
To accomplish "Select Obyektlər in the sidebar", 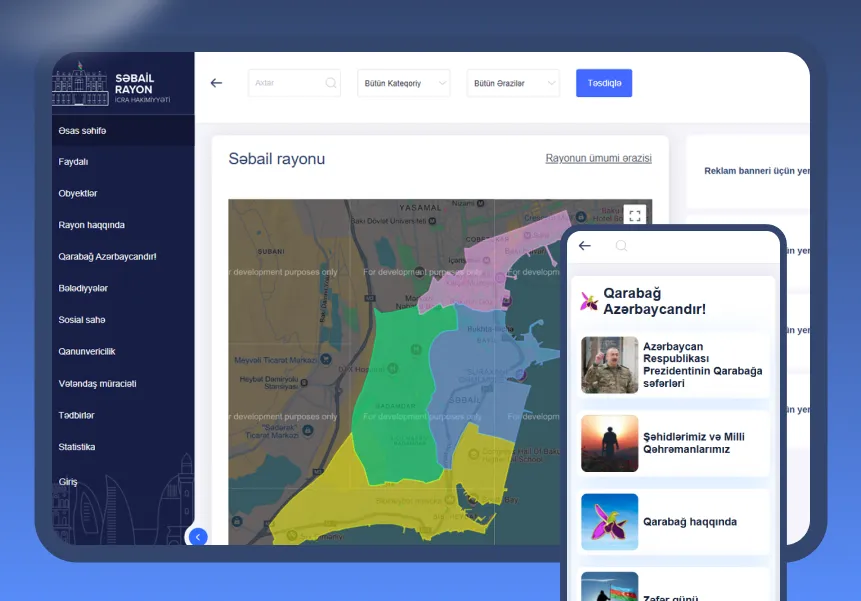I will coord(78,193).
